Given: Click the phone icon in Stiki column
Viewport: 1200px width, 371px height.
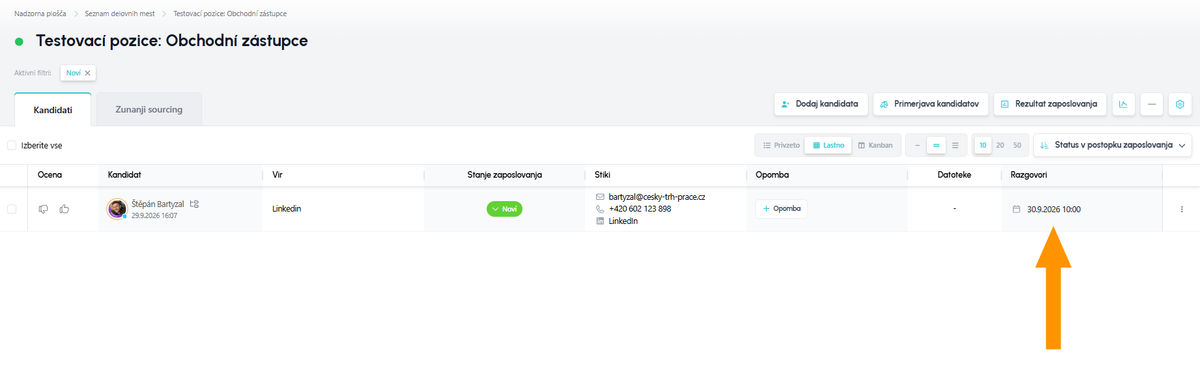Looking at the screenshot, I should point(600,209).
